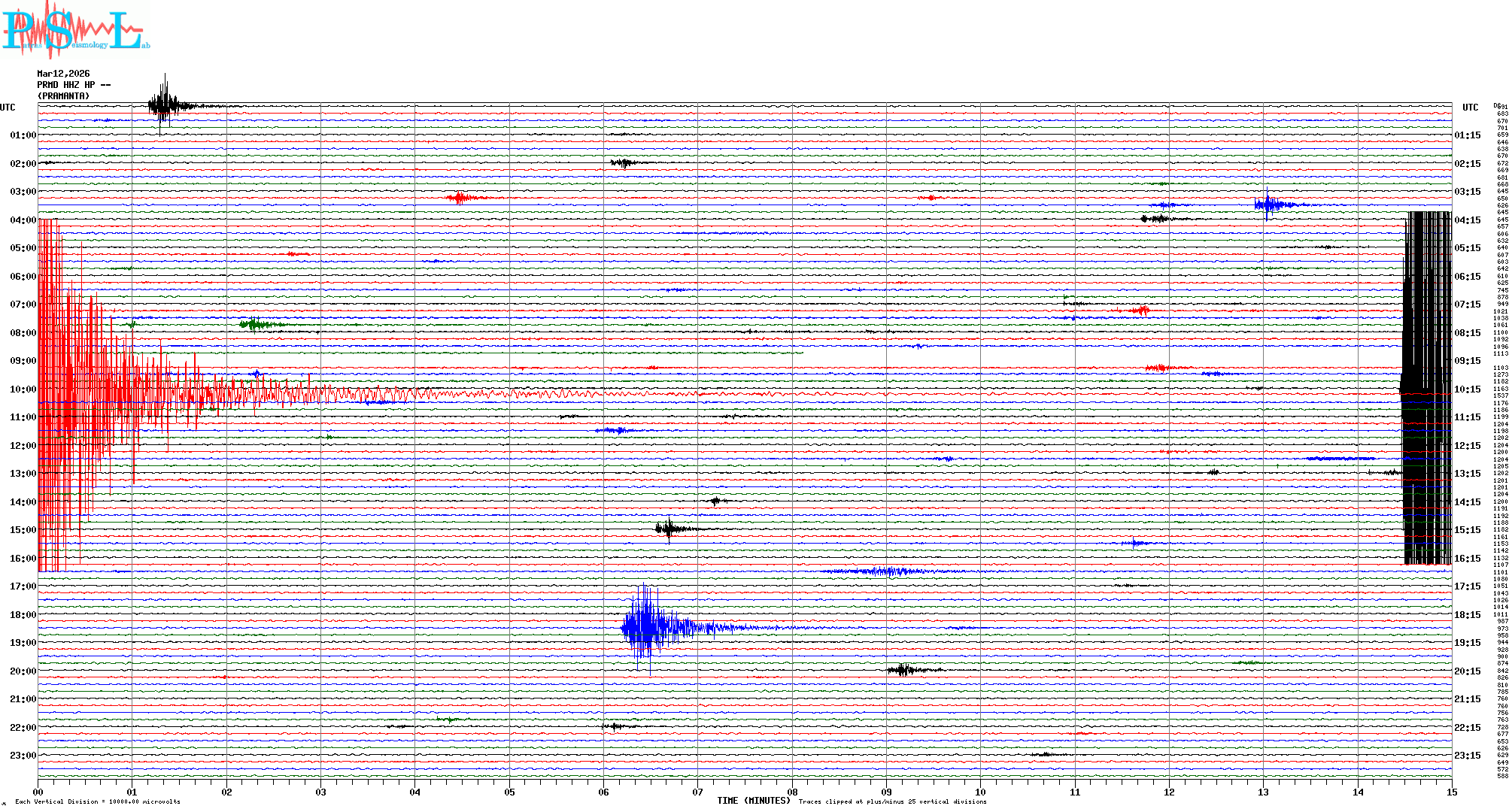Click the Traces clipped footer note

coord(892,801)
